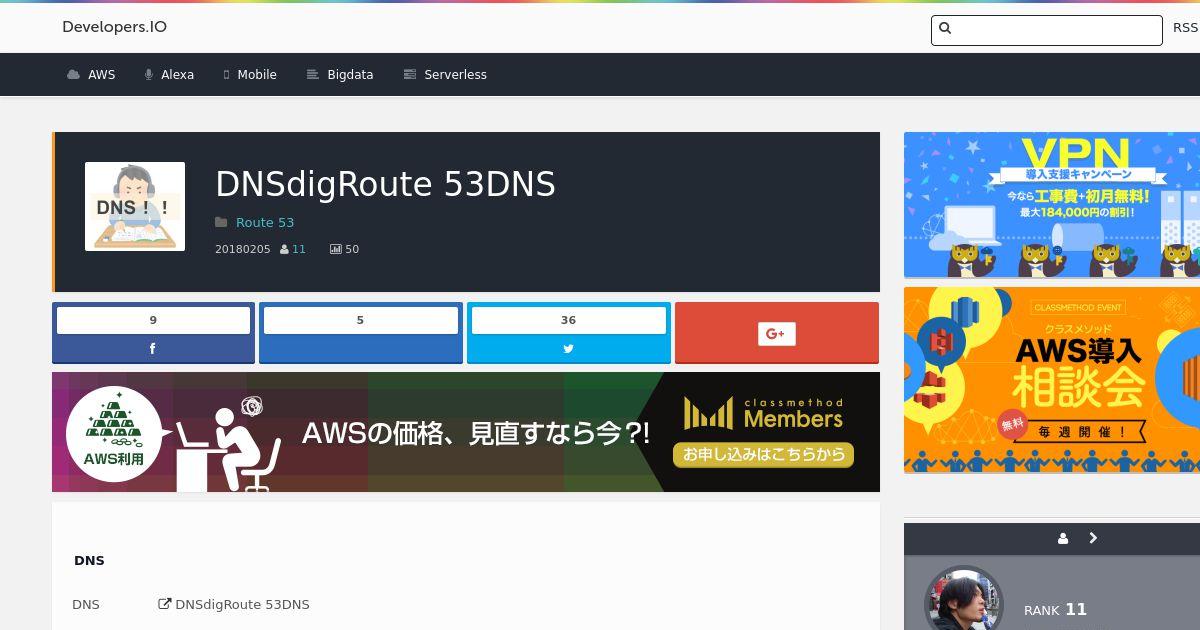Open the DNS article thumbnail image
Viewport: 1200px width, 630px height.
tap(135, 206)
